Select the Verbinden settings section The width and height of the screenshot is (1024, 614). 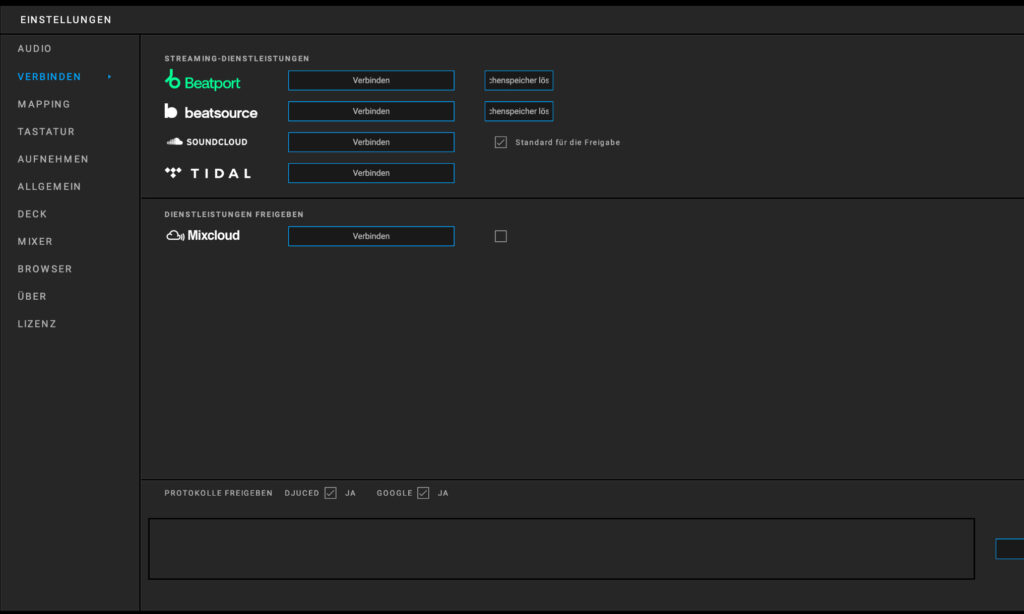[x=49, y=76]
